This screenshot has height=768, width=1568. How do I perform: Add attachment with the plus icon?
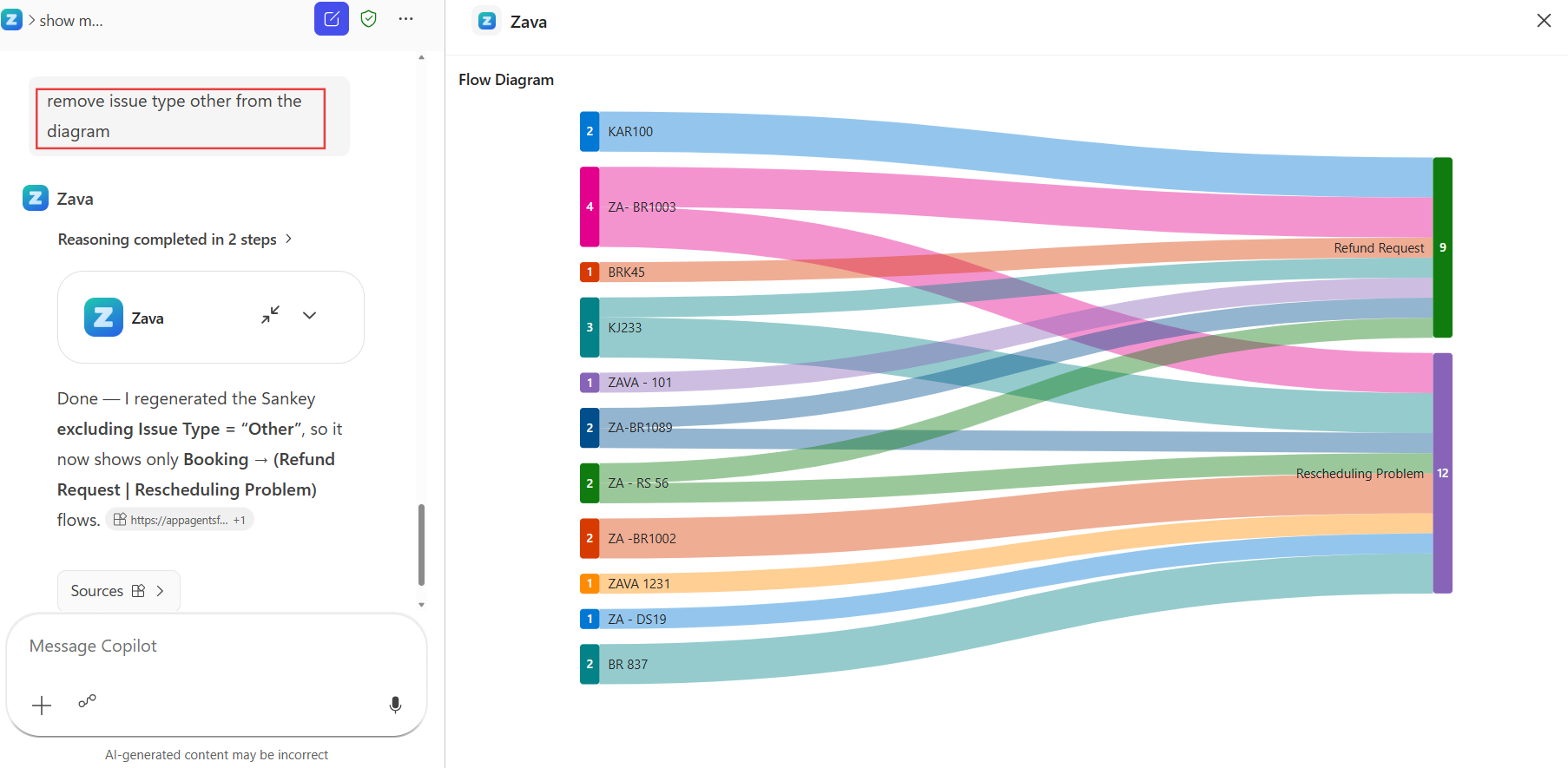(42, 705)
